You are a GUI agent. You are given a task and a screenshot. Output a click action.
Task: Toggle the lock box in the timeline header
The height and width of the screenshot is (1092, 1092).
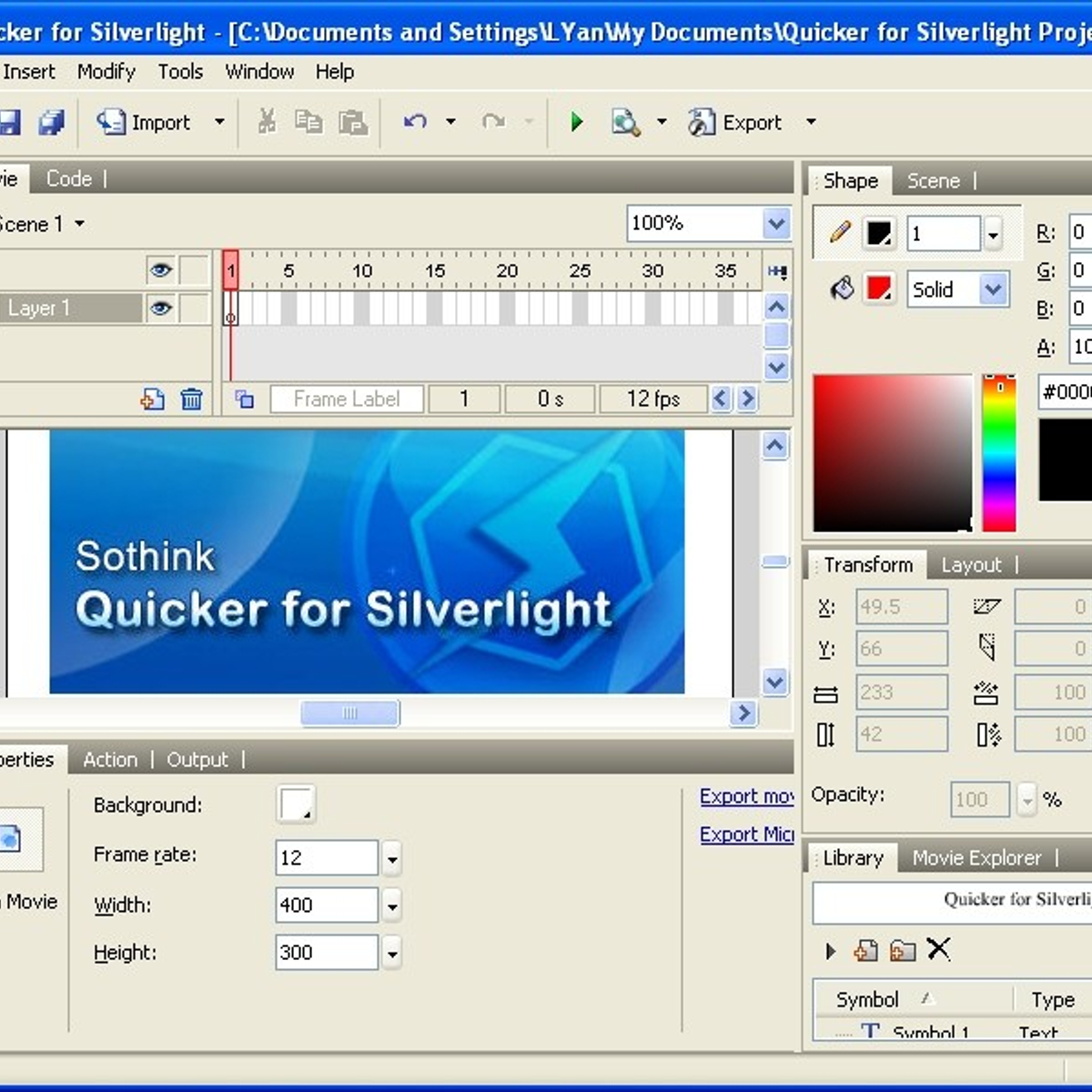194,270
